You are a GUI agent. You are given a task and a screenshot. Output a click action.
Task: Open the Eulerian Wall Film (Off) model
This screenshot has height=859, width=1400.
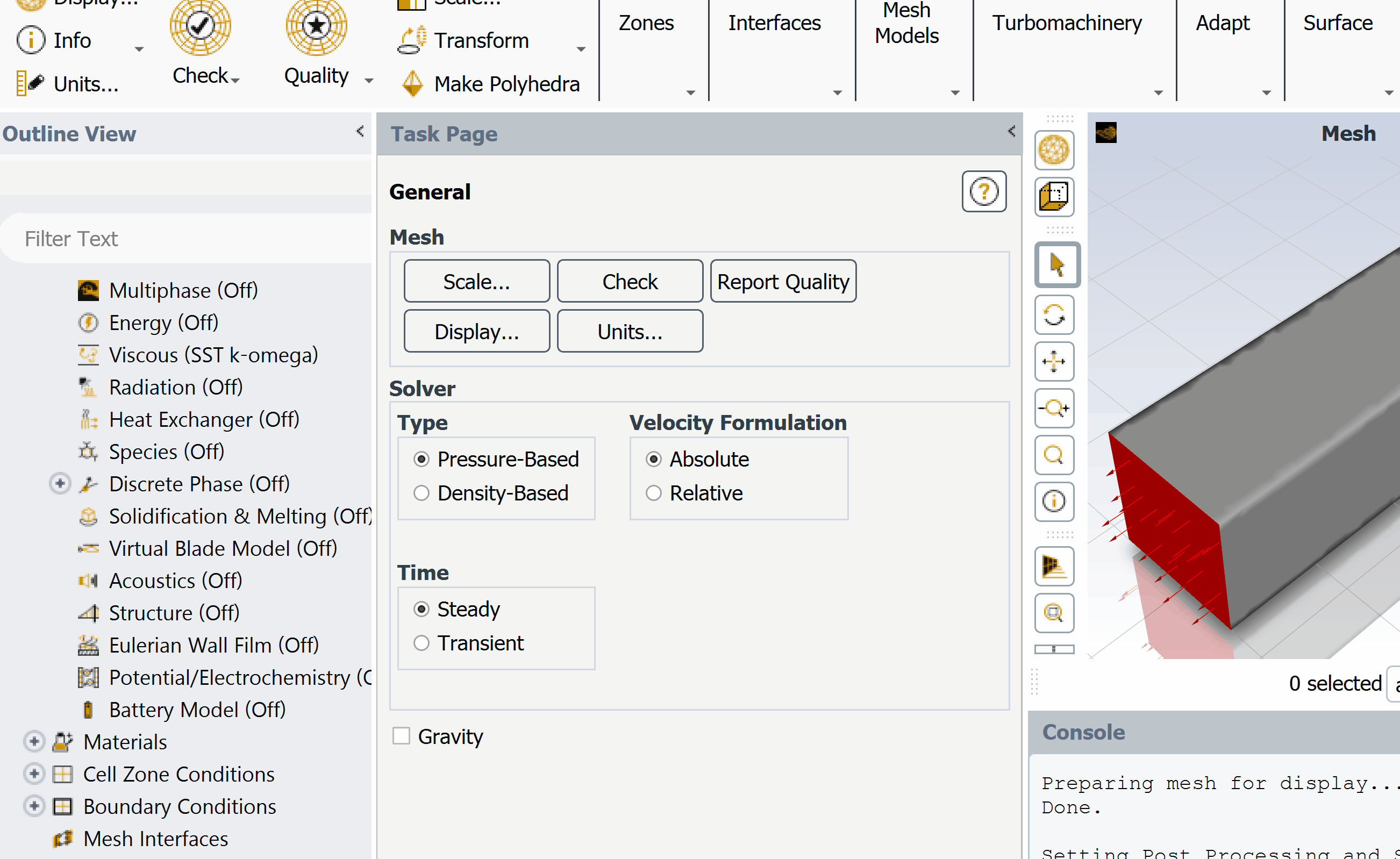click(x=213, y=646)
